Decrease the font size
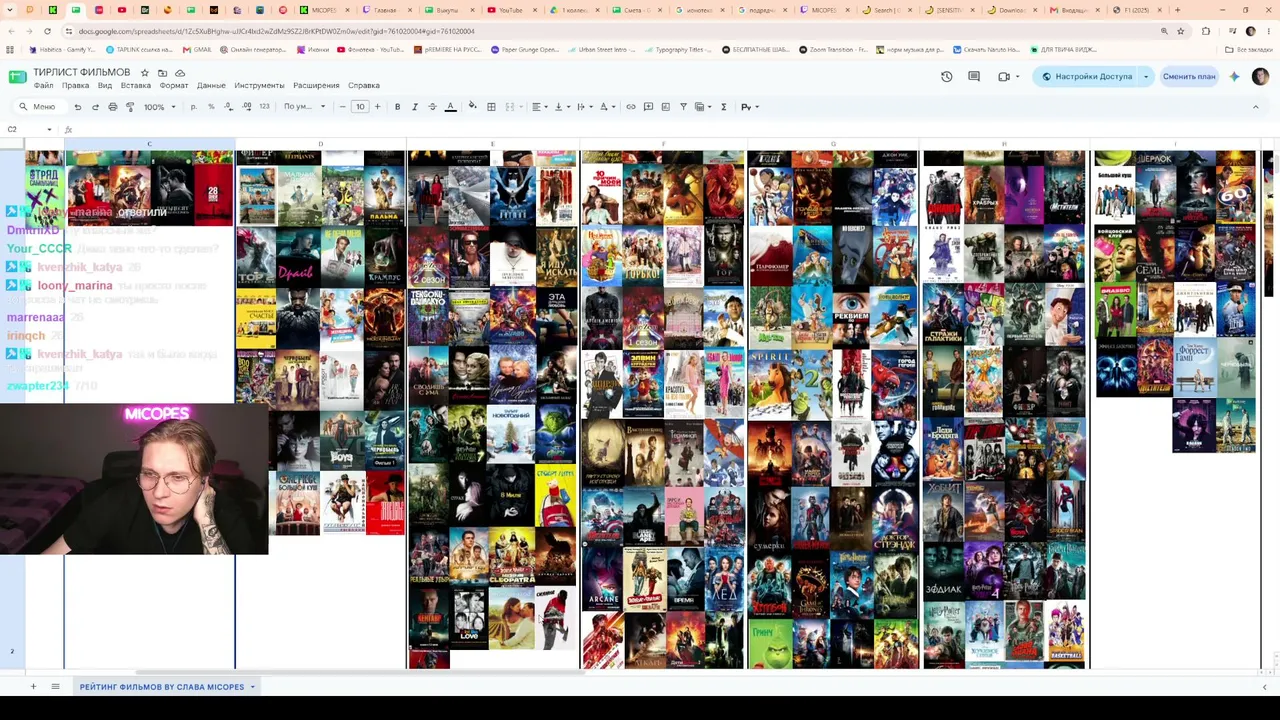Viewport: 1280px width, 720px height. click(x=342, y=107)
